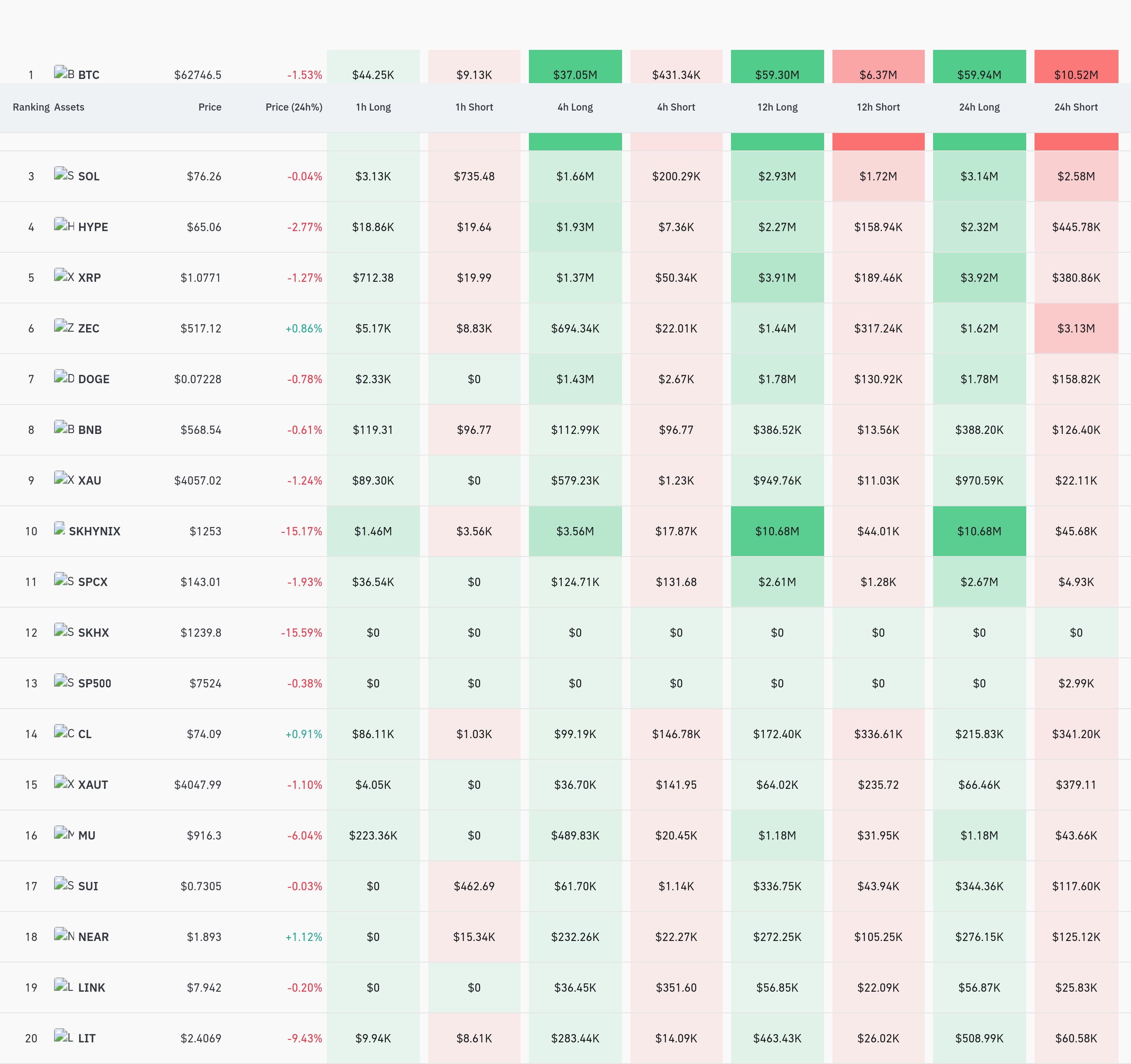This screenshot has height=1064, width=1131.
Task: Click the SOL coin icon
Action: (64, 175)
